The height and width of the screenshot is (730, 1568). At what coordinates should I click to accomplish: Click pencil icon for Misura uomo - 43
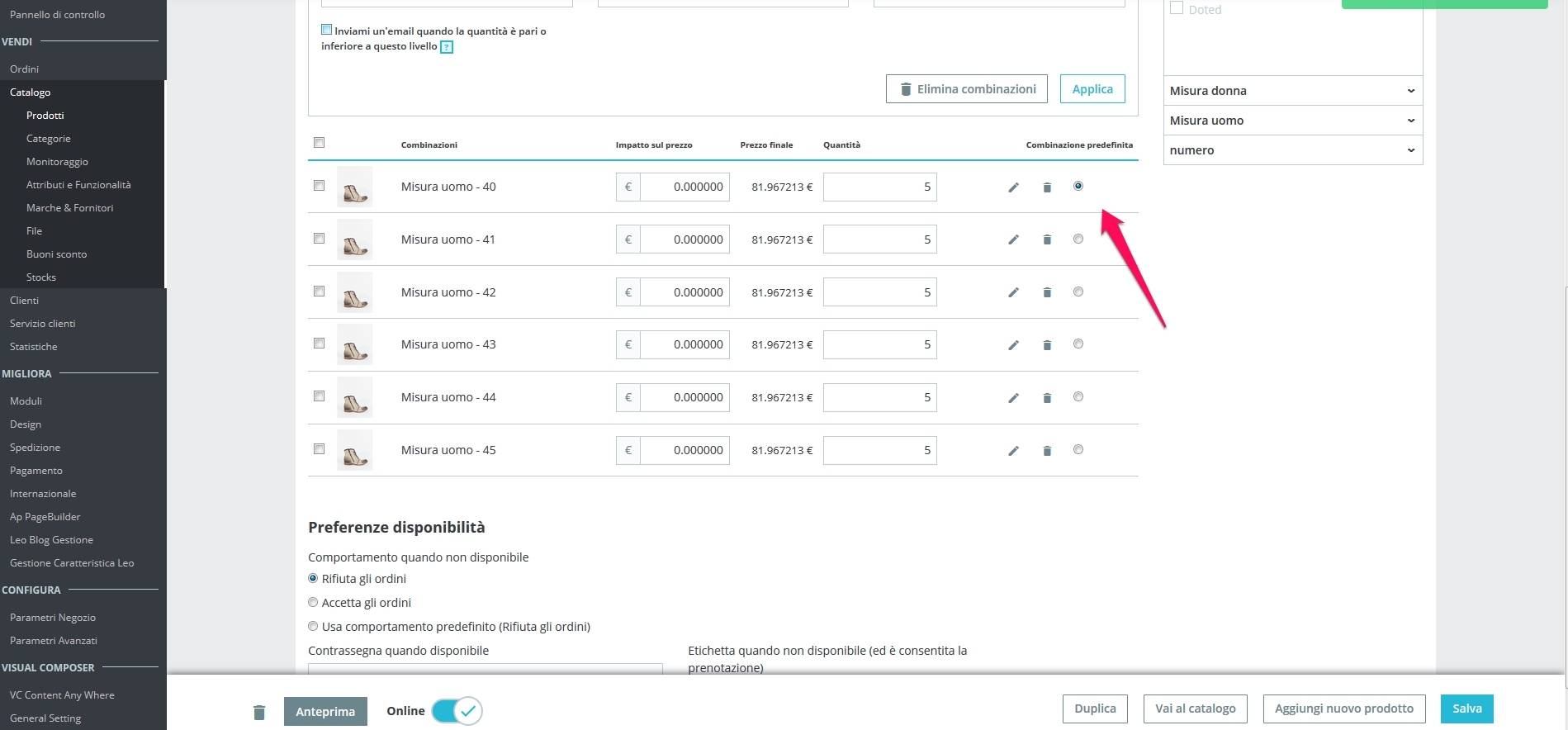click(x=1013, y=345)
